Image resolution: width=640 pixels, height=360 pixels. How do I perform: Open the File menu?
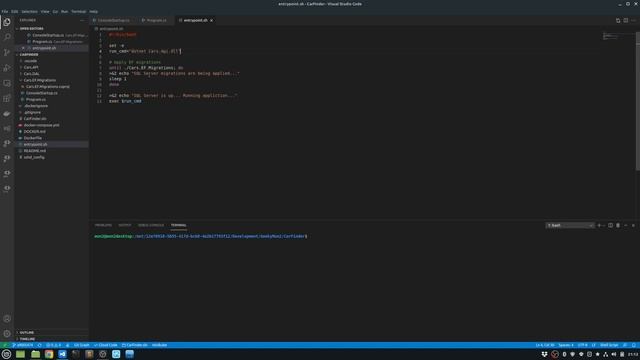click(x=5, y=11)
